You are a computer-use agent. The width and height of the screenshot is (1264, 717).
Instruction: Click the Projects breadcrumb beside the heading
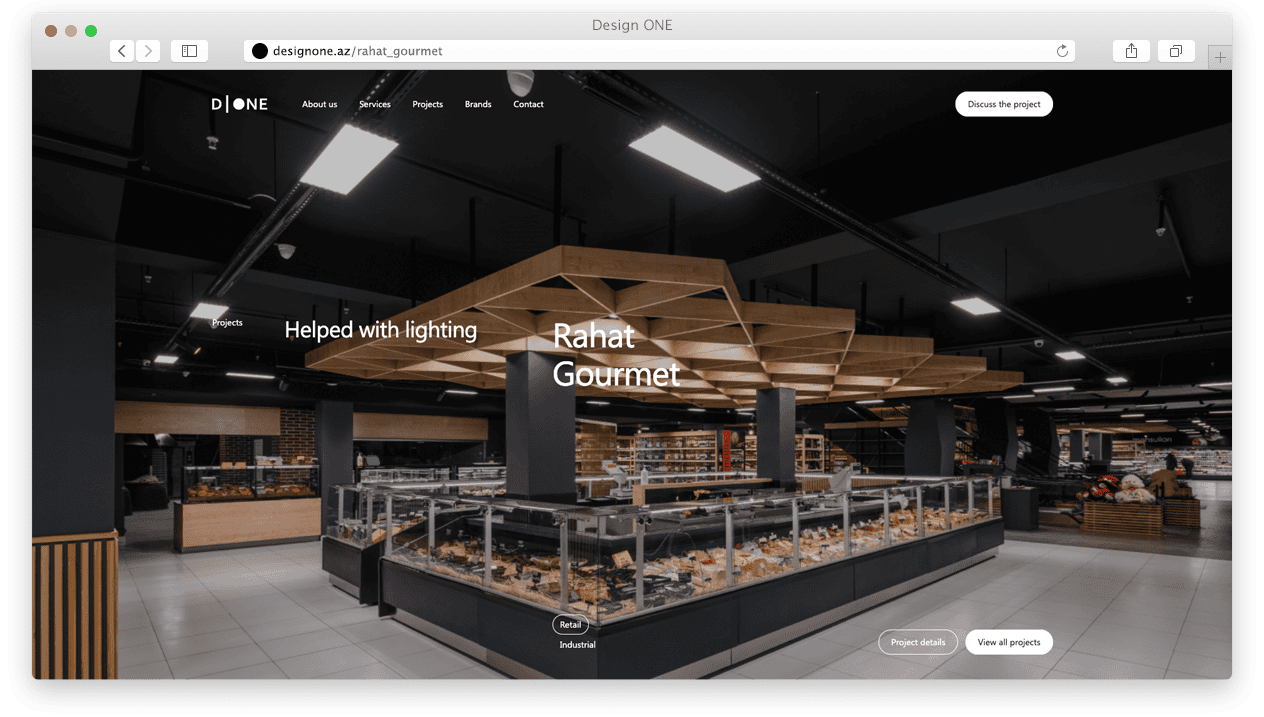coord(227,323)
